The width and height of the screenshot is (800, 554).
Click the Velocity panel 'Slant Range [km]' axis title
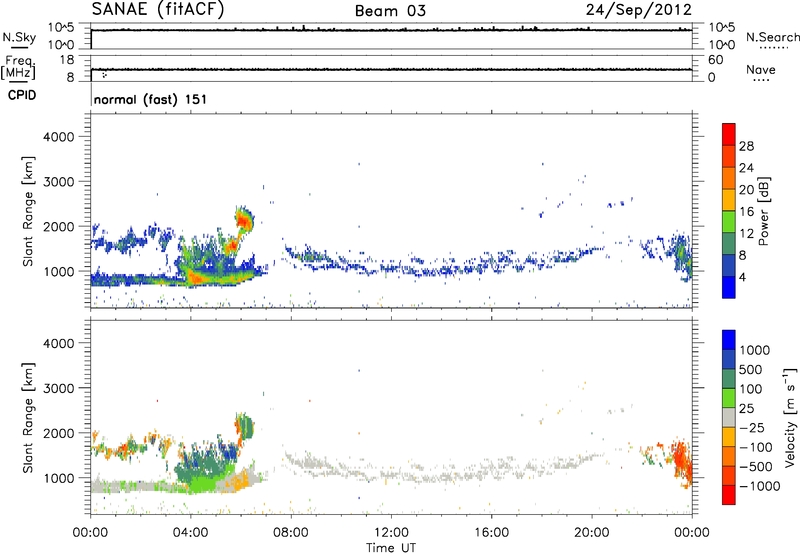point(28,418)
